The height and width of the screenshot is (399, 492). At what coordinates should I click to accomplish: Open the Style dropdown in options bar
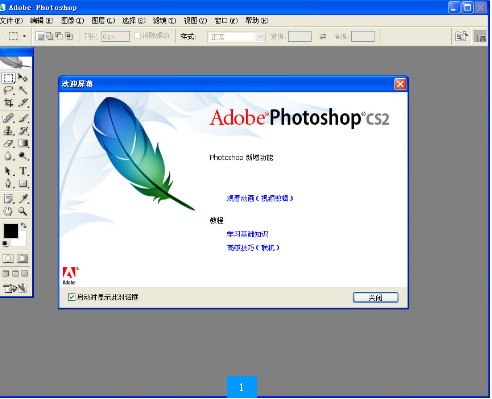coord(236,36)
